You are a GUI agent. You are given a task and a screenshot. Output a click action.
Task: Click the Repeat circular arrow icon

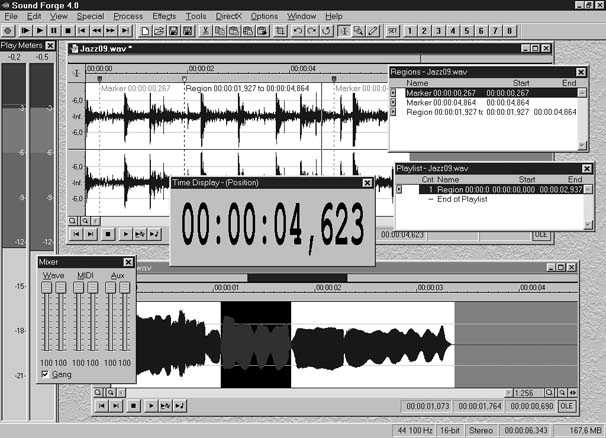[327, 31]
